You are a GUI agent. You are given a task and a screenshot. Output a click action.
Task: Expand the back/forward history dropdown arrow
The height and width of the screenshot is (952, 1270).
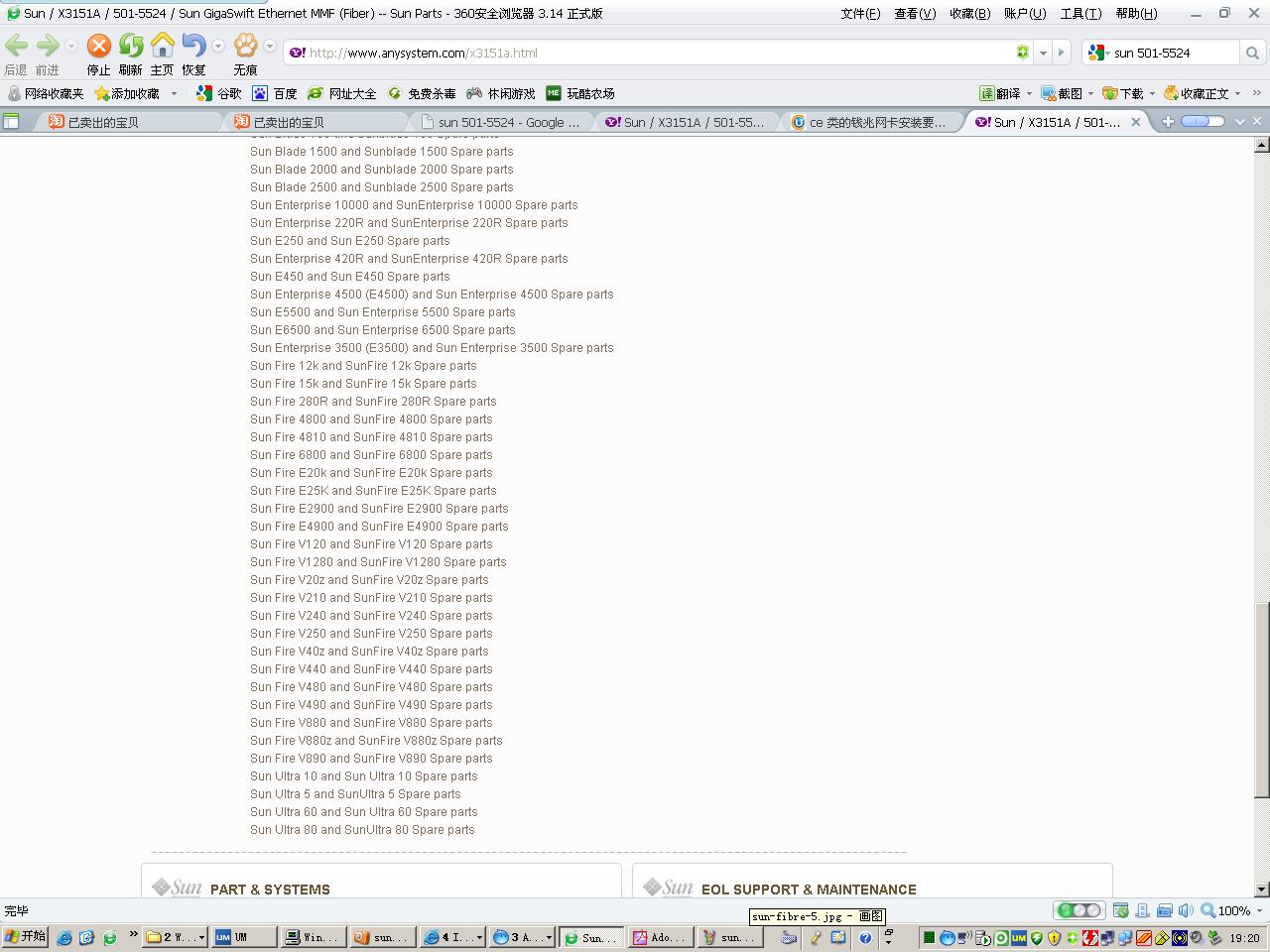[70, 46]
